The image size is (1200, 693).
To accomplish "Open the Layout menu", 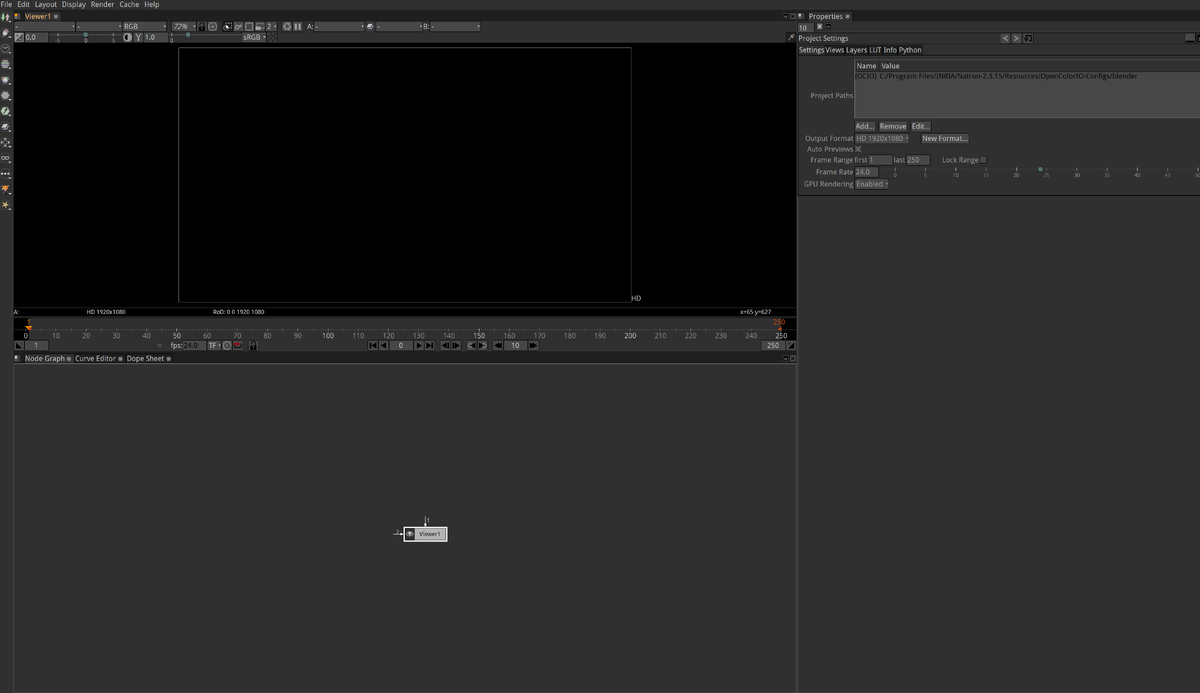I will click(46, 4).
